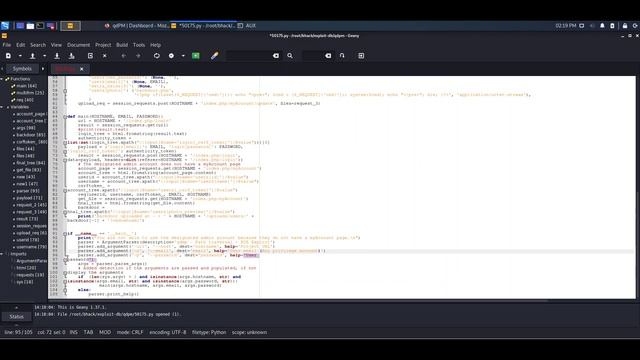This screenshot has width=640, height=360.
Task: Open the Search menu
Action: (x=38, y=45)
